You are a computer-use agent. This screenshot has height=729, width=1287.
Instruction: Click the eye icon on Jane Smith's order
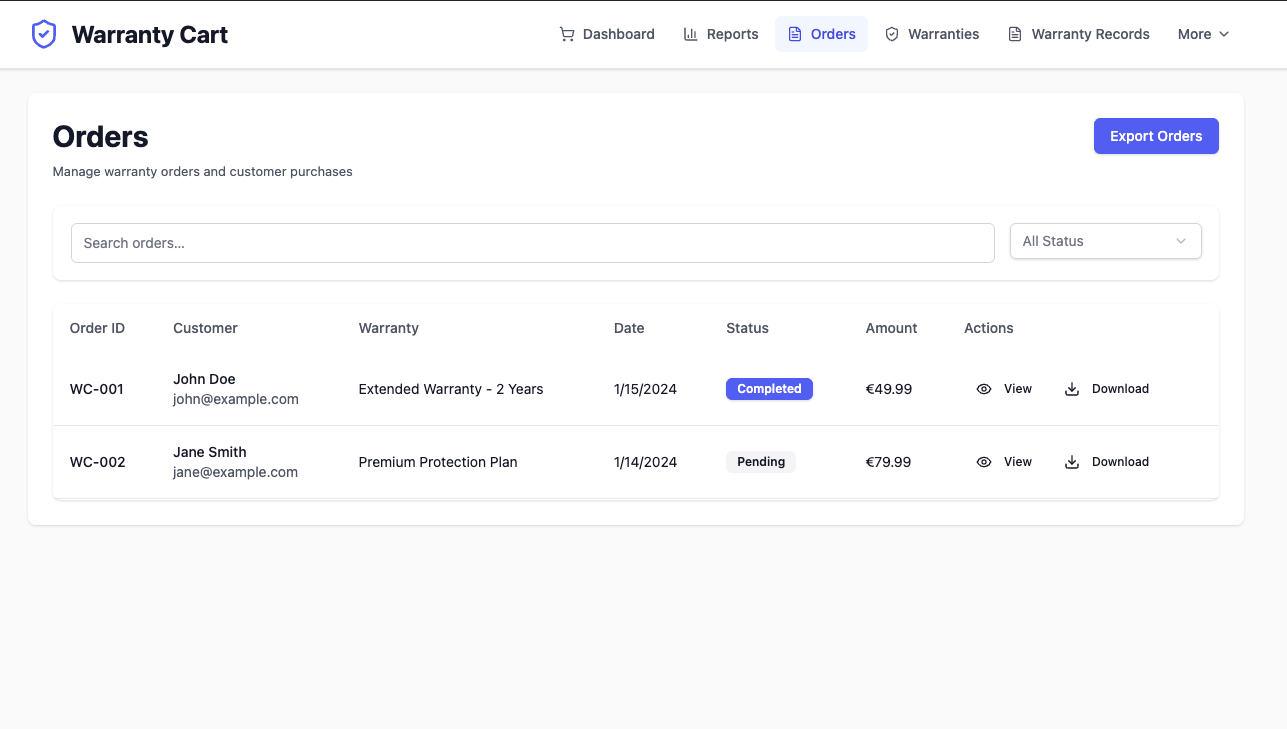[x=983, y=462]
